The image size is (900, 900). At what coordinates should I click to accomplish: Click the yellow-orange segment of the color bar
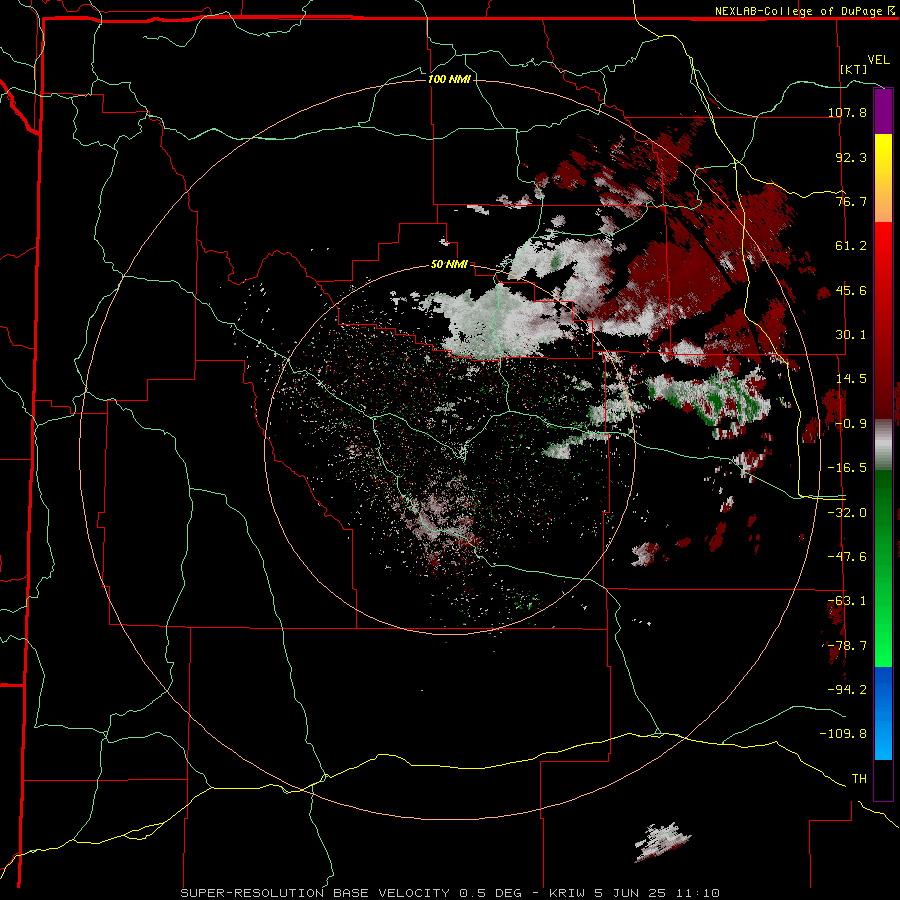point(883,178)
